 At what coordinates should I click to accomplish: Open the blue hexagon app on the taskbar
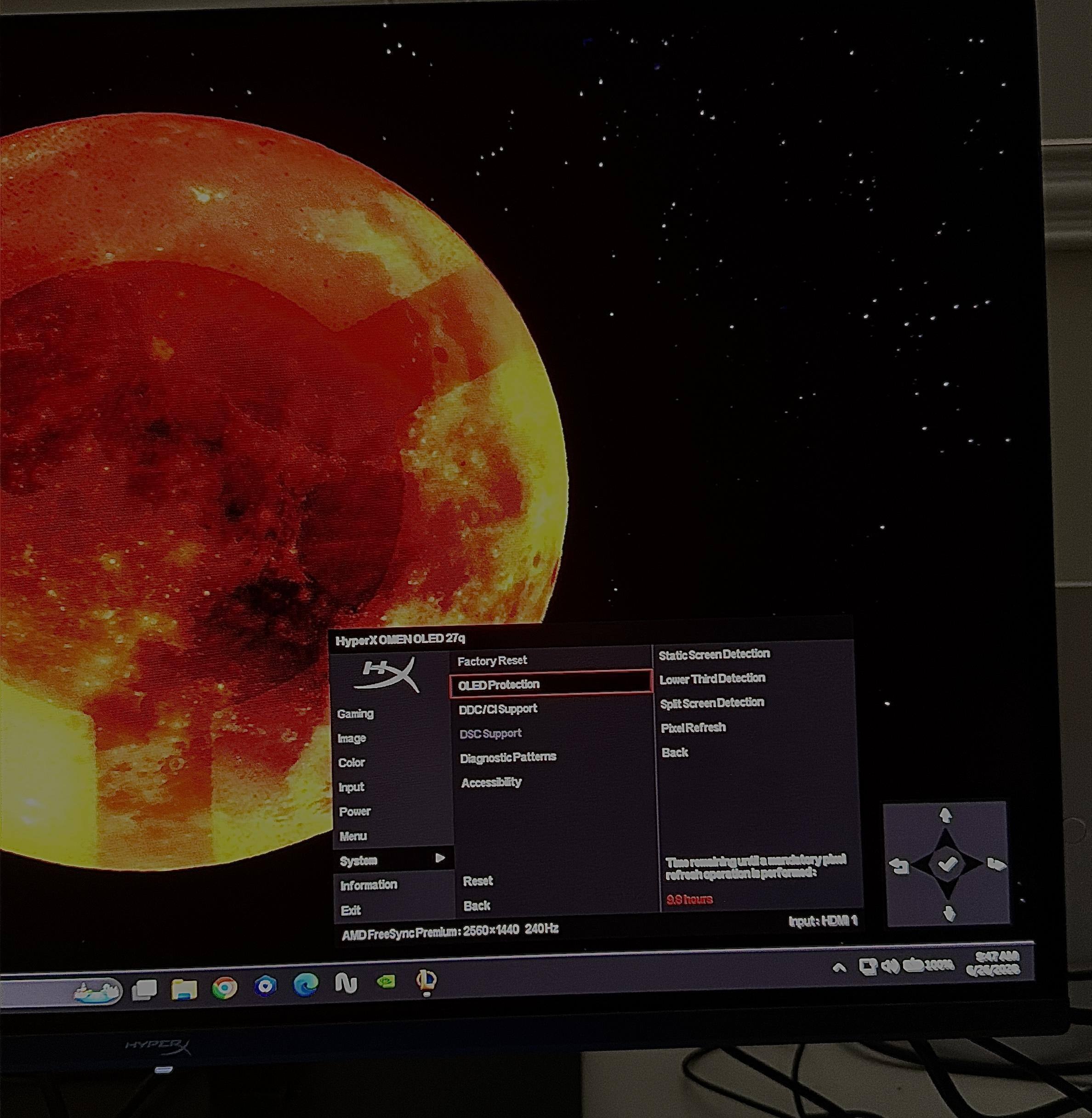click(x=266, y=986)
